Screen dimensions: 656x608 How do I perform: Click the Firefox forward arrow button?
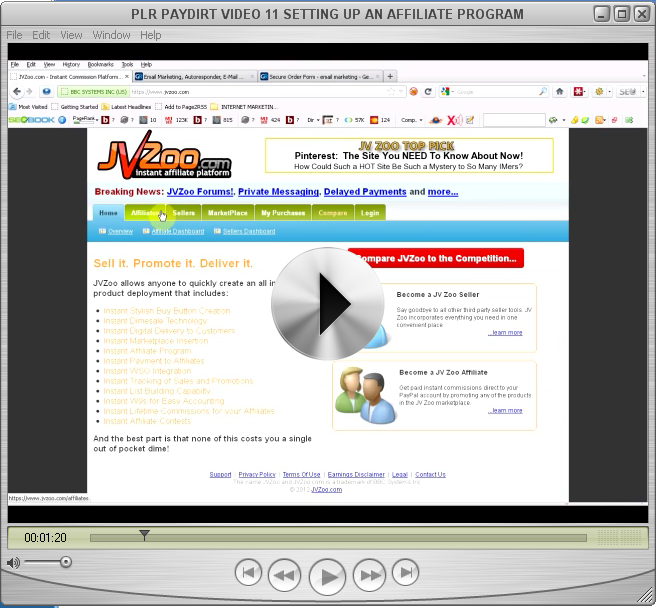29,91
